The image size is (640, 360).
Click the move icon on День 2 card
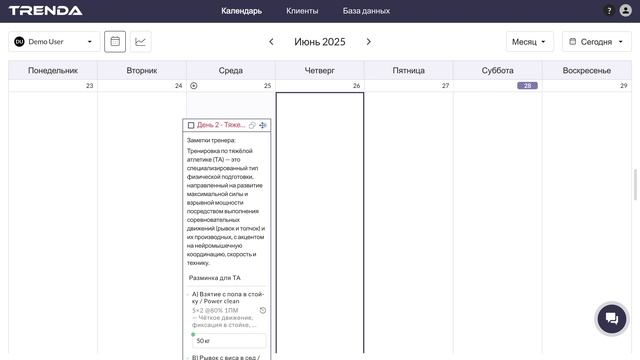(263, 125)
